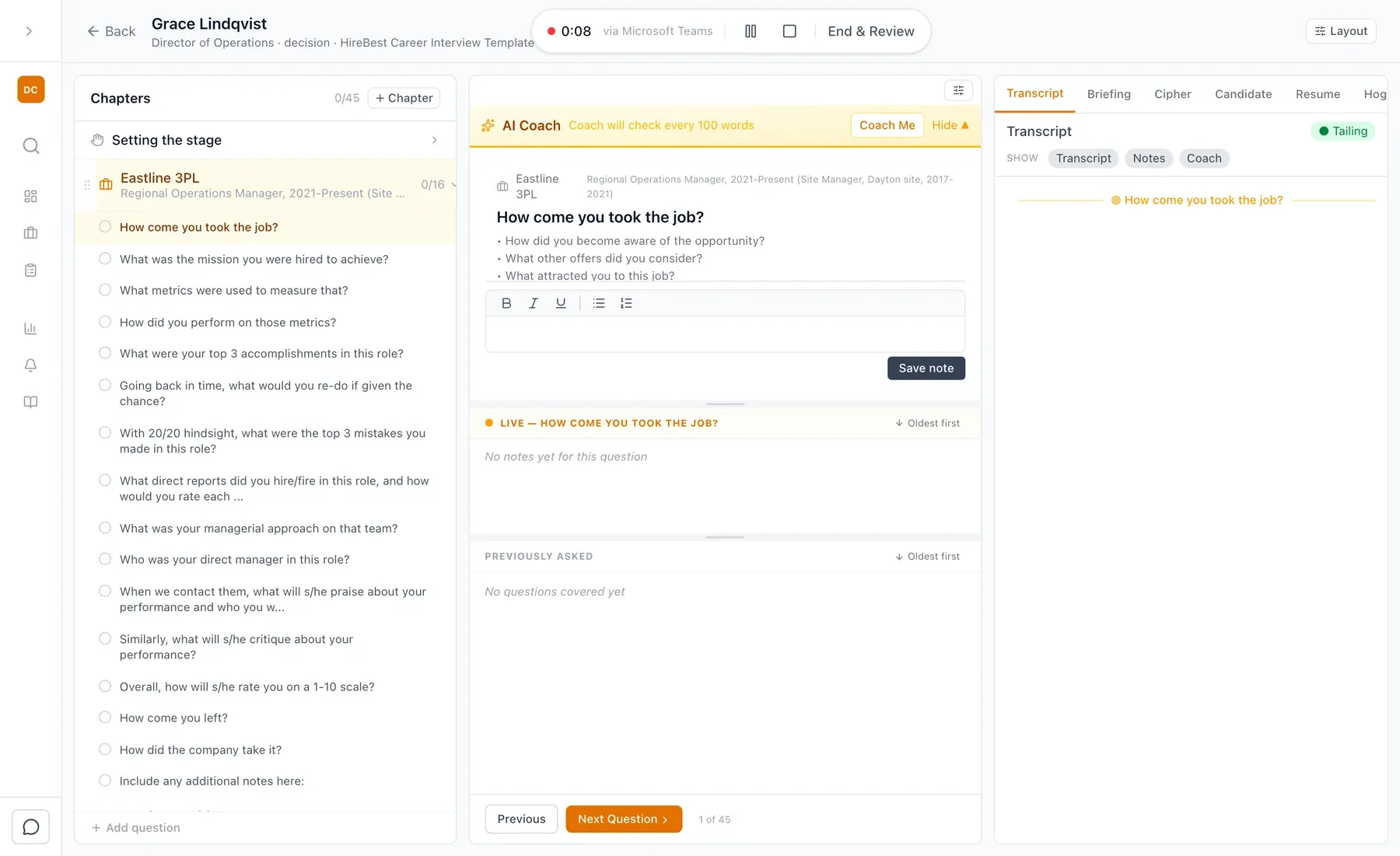Pause the interview recording
This screenshot has width=1400, height=856.
[x=750, y=31]
